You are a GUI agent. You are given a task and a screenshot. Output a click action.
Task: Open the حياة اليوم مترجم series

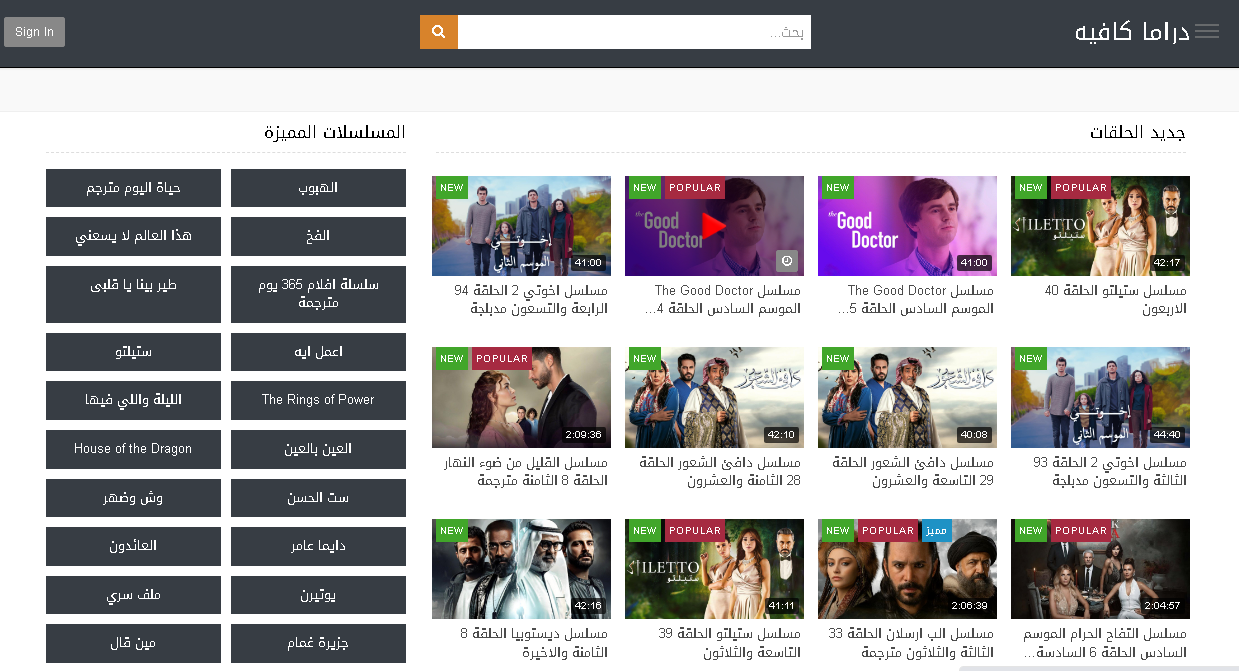pos(133,188)
